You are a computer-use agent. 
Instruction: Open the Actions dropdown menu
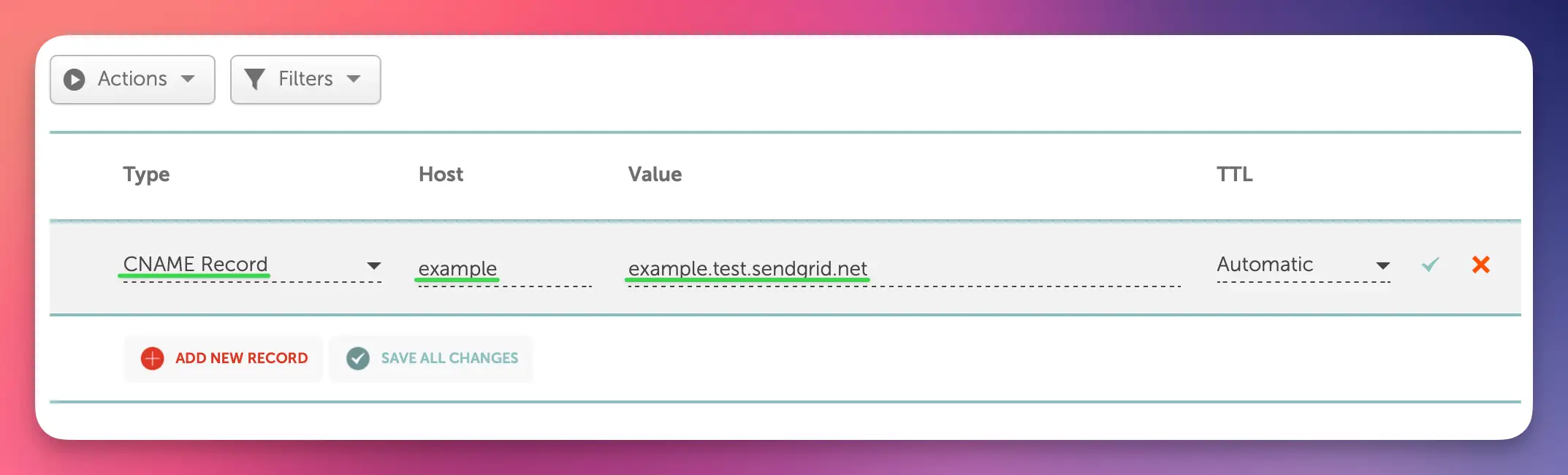tap(132, 79)
